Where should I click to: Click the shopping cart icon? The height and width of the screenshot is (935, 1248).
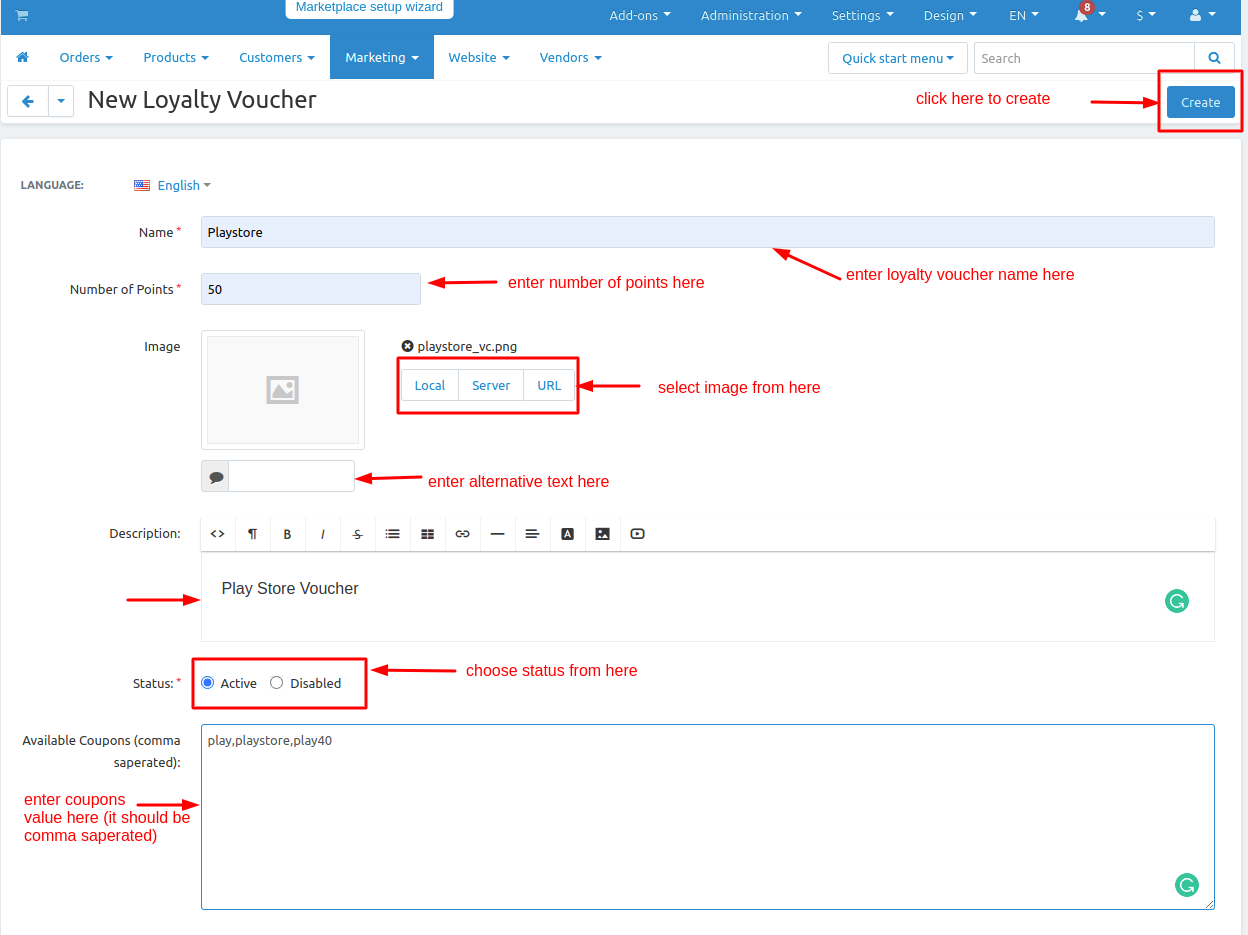point(22,15)
